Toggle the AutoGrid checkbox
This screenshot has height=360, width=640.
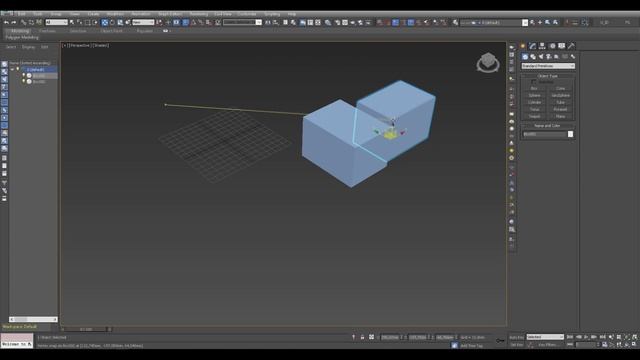pos(534,82)
